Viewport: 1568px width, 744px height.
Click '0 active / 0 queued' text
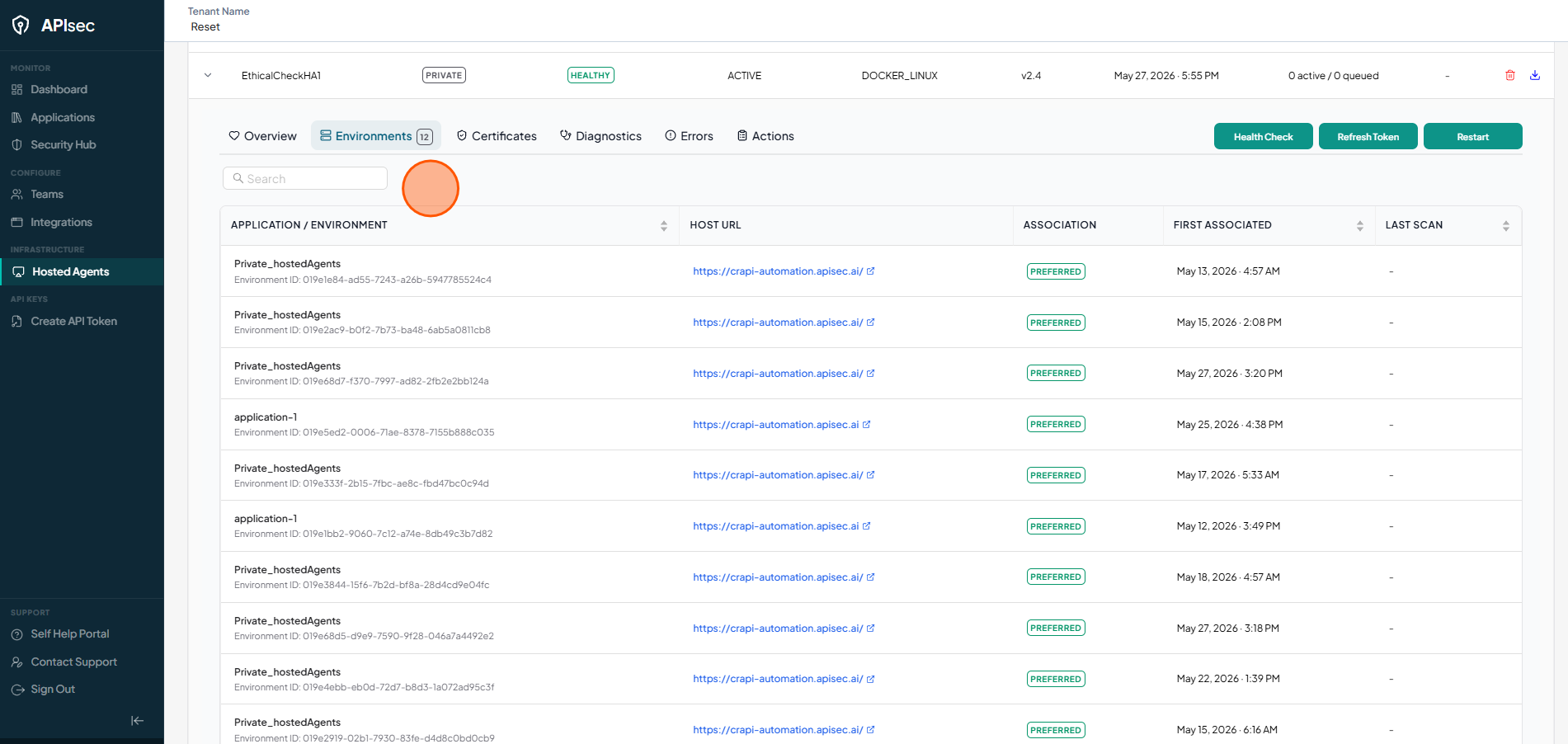(x=1333, y=75)
